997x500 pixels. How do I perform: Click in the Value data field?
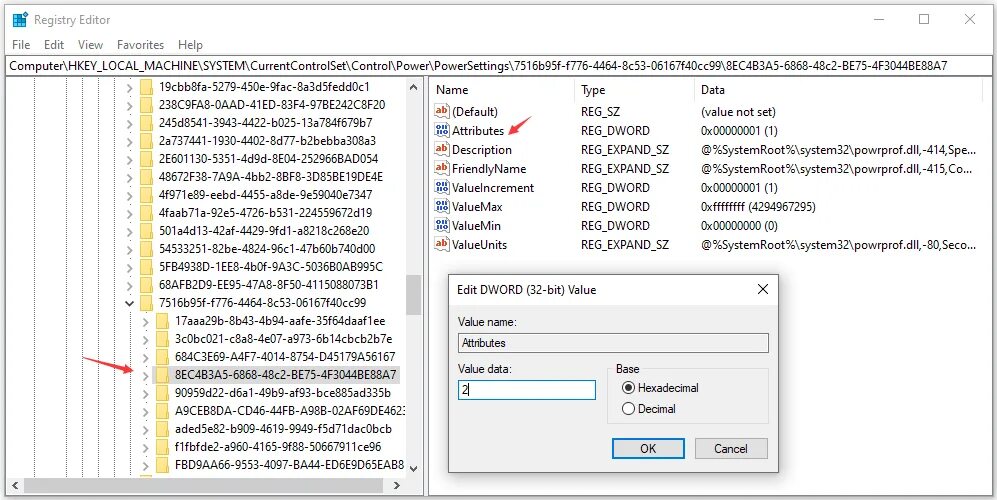526,389
